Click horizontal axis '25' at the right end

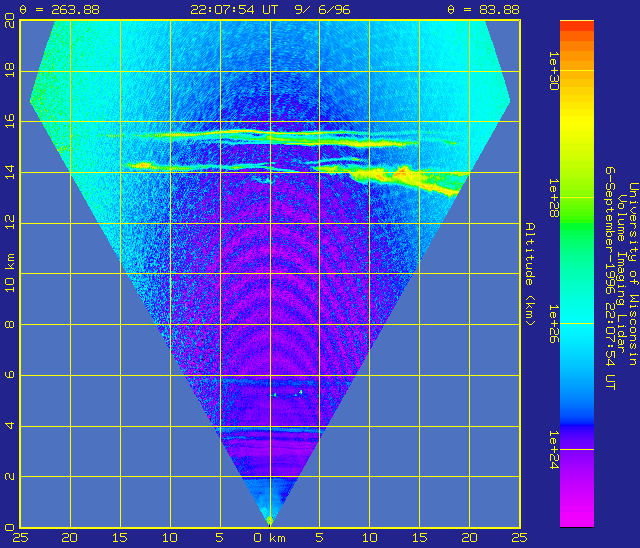[519, 538]
